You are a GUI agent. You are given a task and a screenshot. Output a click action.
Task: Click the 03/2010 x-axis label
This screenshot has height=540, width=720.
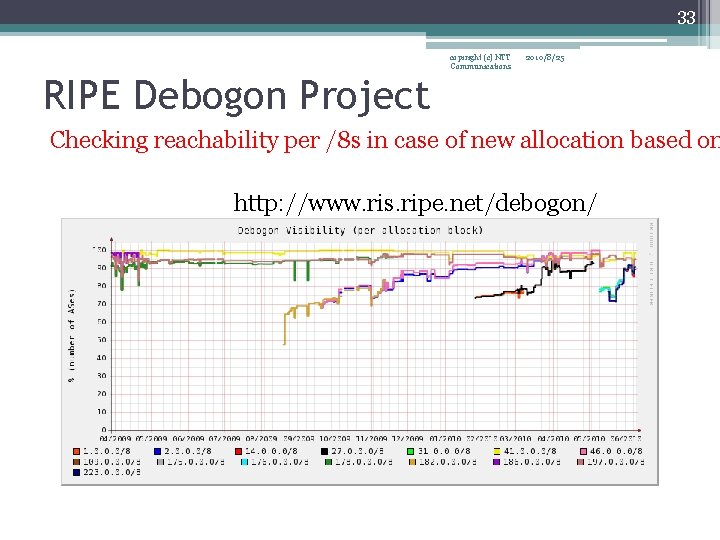coord(516,439)
